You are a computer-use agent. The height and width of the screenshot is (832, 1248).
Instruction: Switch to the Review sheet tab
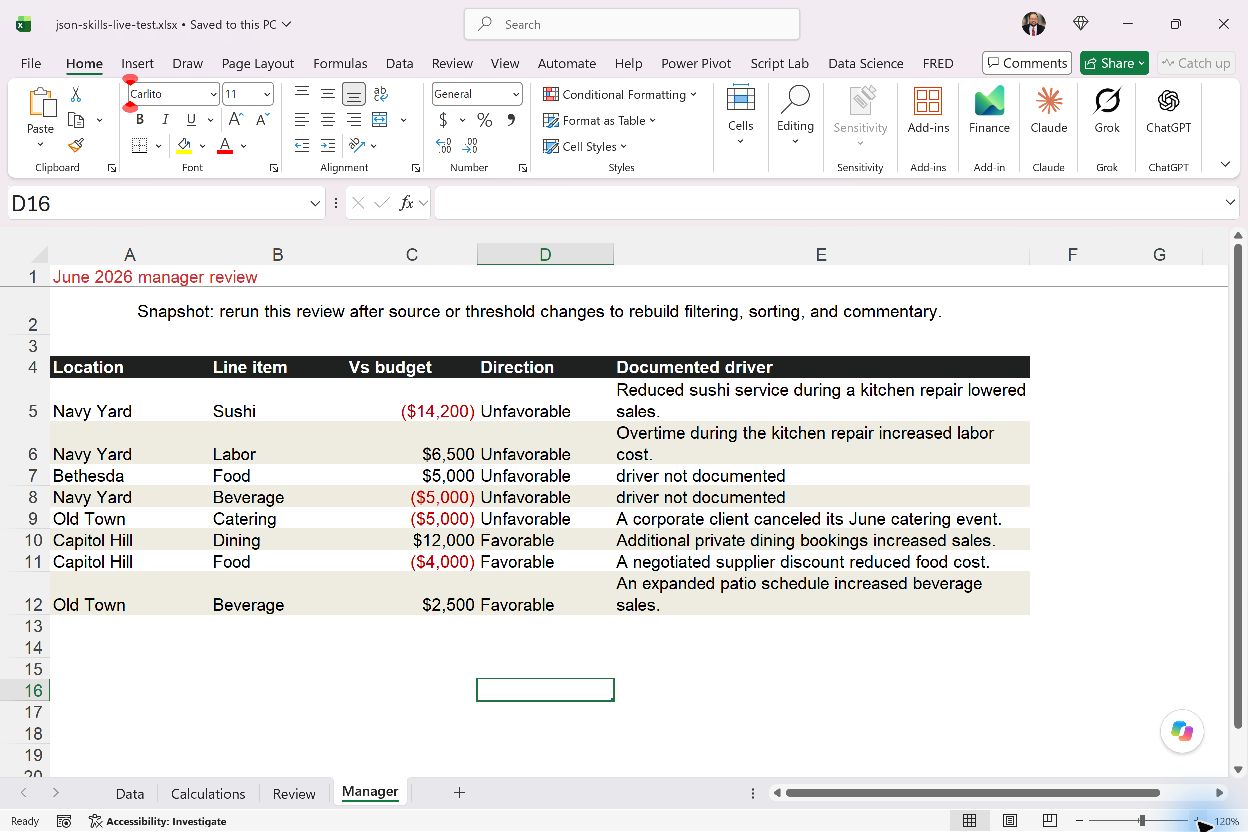point(294,793)
